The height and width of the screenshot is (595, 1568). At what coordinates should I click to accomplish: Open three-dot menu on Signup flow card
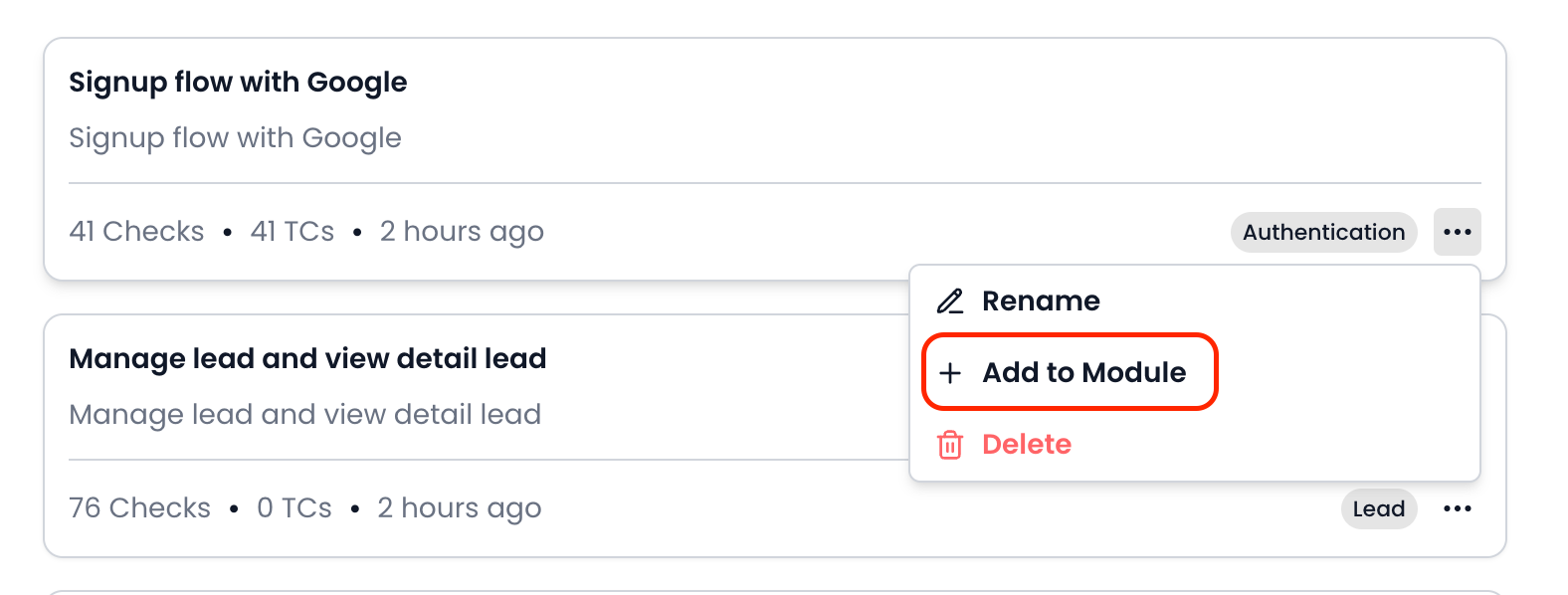coord(1457,232)
